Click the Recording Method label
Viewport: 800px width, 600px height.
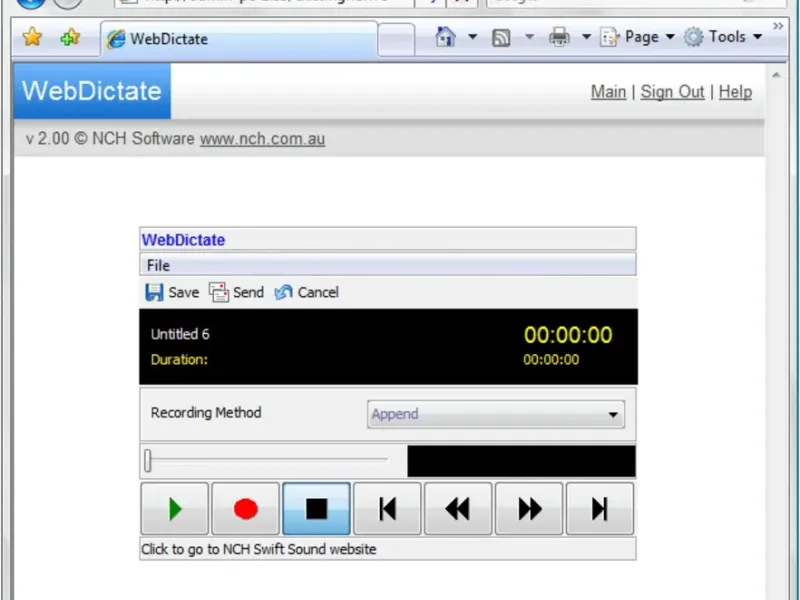[206, 412]
